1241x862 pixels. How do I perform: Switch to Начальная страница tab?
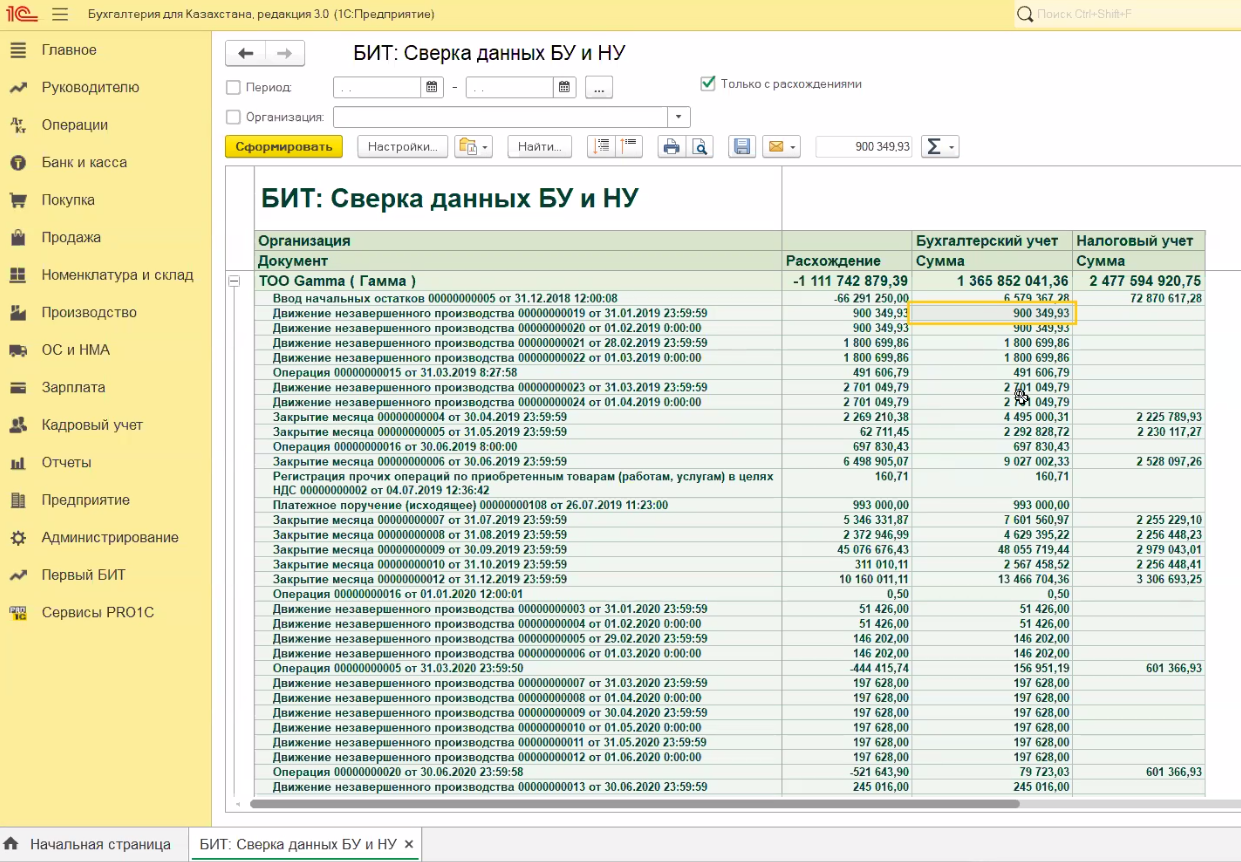[x=98, y=844]
